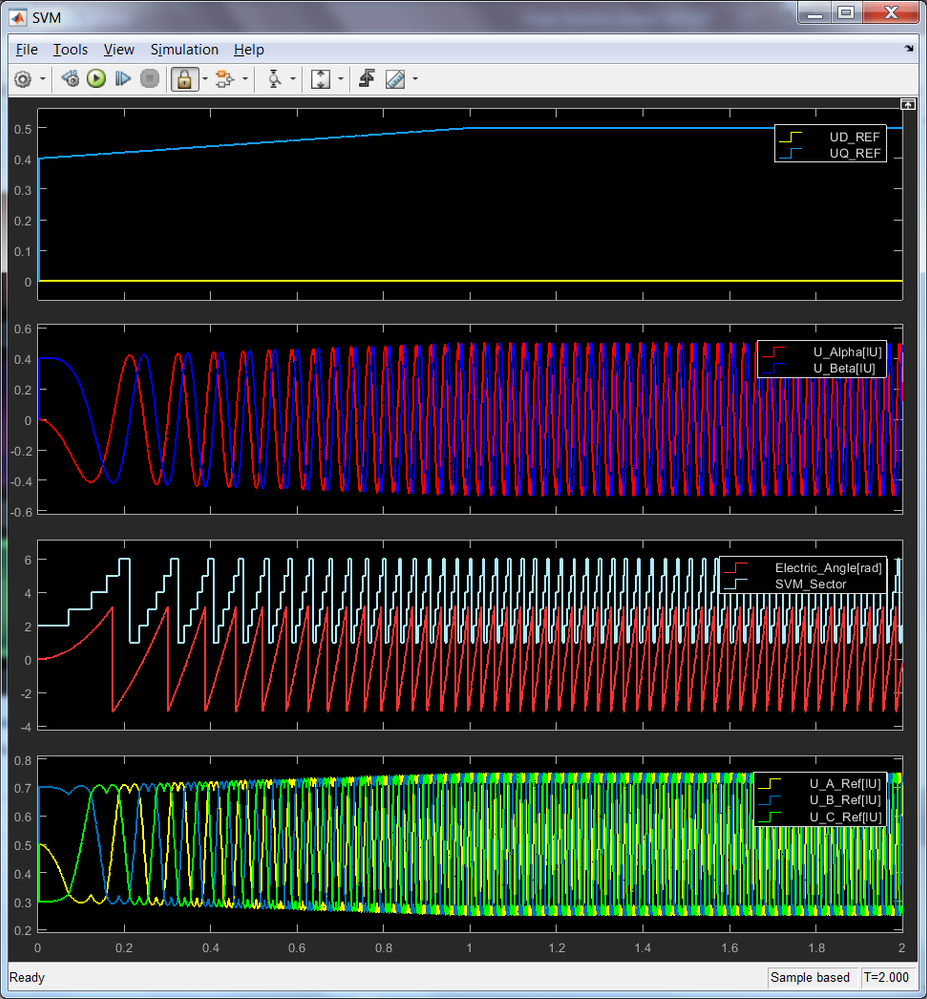Open the Simulation menu
Viewport: 927px width, 999px height.
184,49
